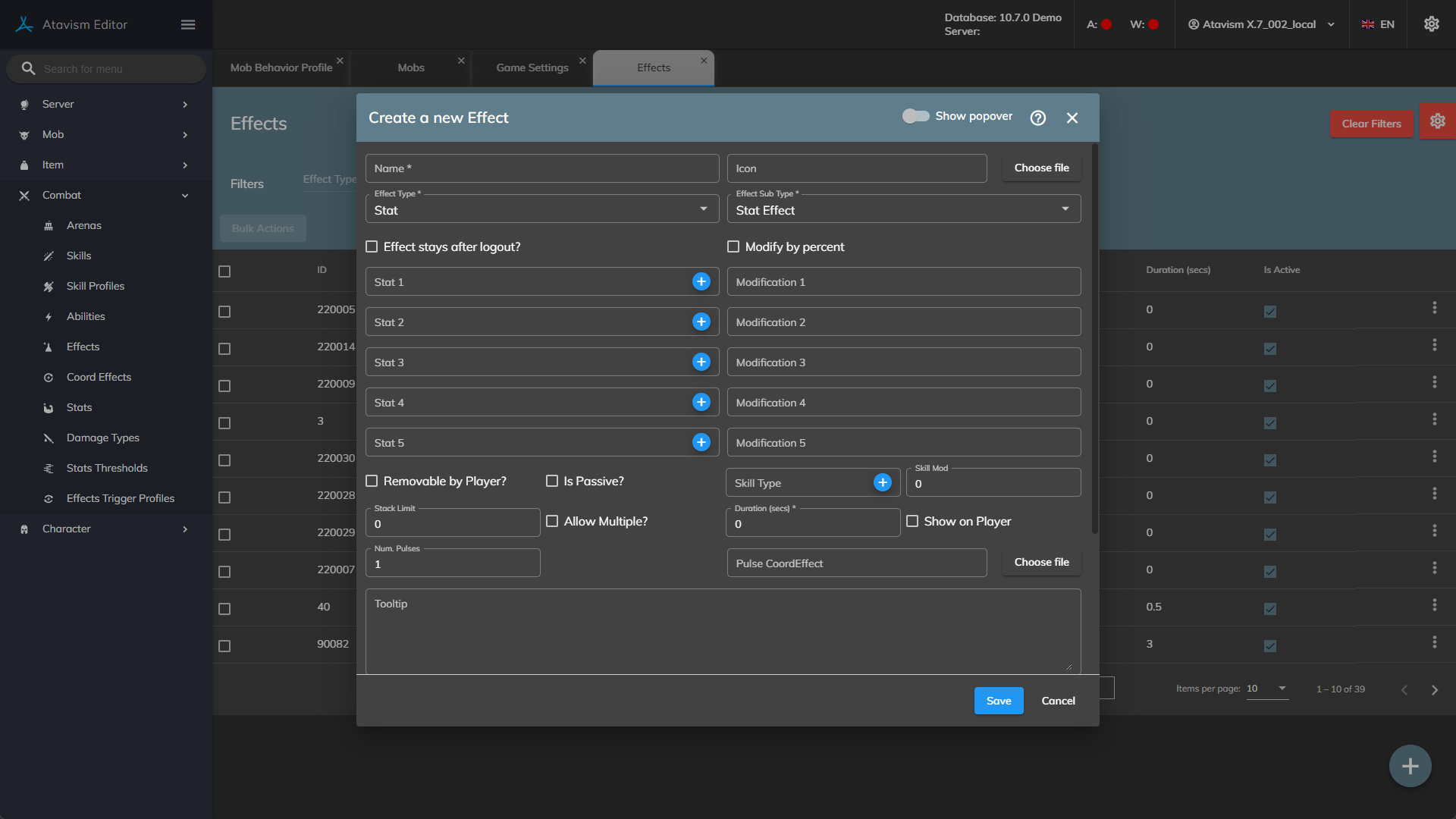1456x819 pixels.
Task: Click the Name input field
Action: 541,168
